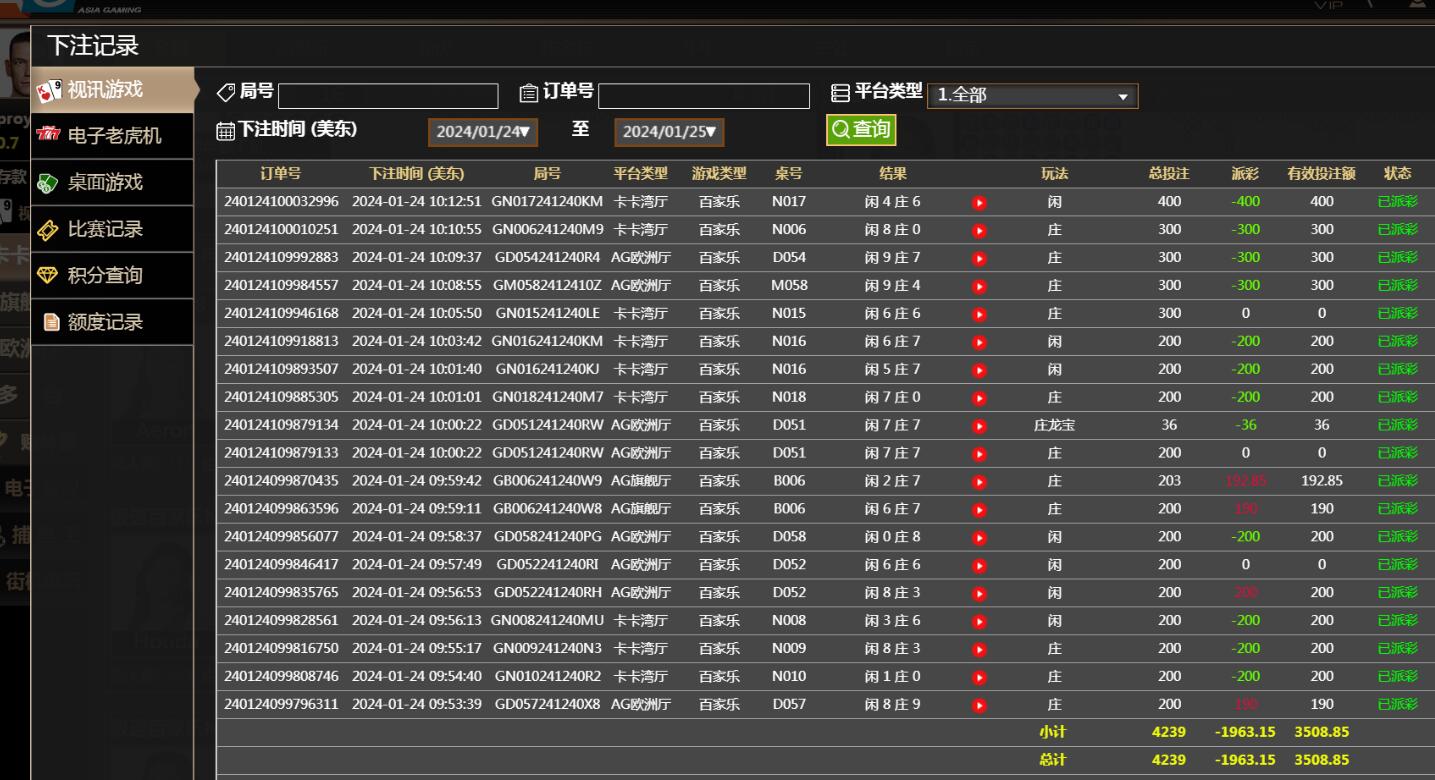Play video replay for order 240124099870435
1435x780 pixels.
(979, 482)
